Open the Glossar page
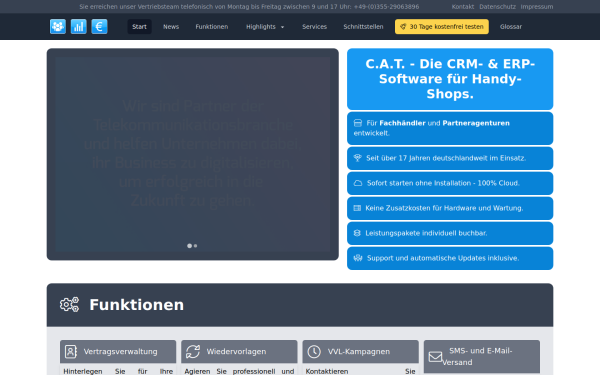 coord(510,26)
